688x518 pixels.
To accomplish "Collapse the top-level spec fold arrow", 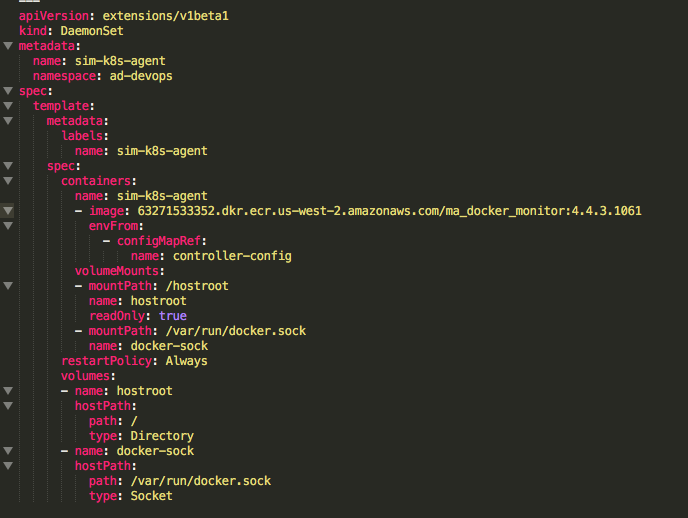I will point(8,91).
